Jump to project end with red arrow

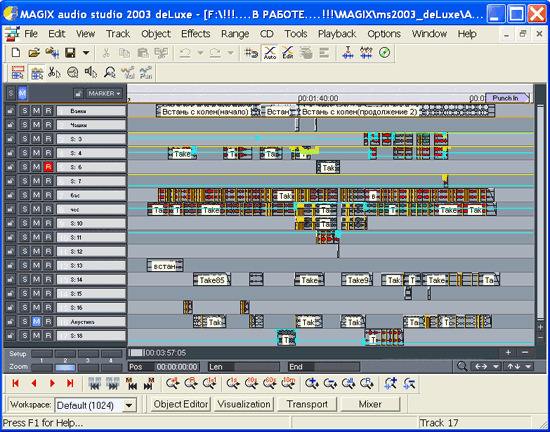tap(70, 383)
